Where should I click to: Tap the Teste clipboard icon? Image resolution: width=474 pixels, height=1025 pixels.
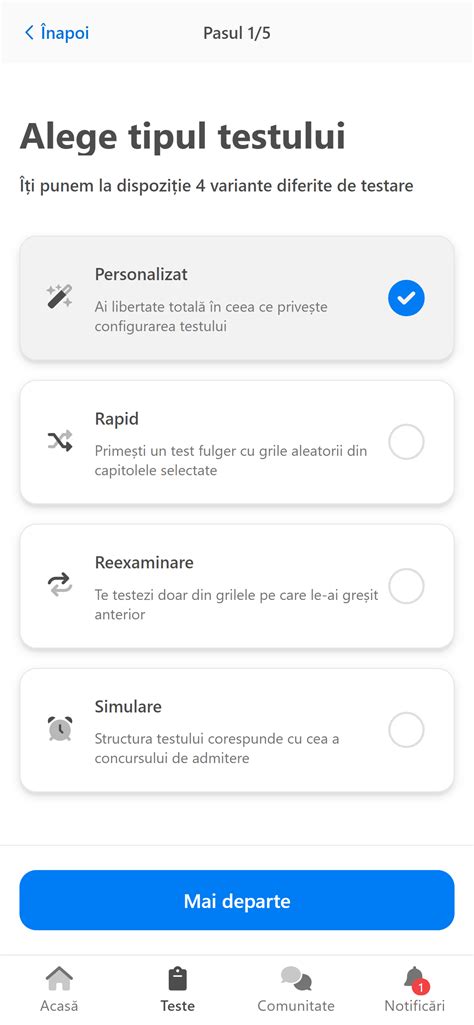[177, 979]
